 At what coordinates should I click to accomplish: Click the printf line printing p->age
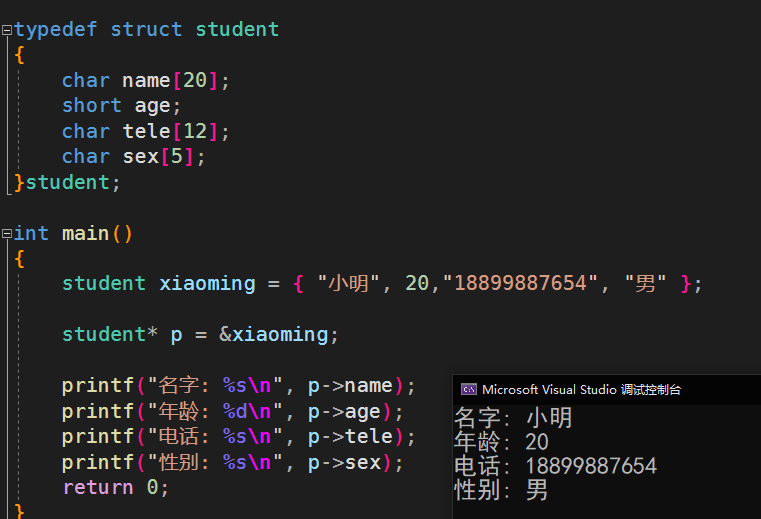pyautogui.click(x=233, y=412)
